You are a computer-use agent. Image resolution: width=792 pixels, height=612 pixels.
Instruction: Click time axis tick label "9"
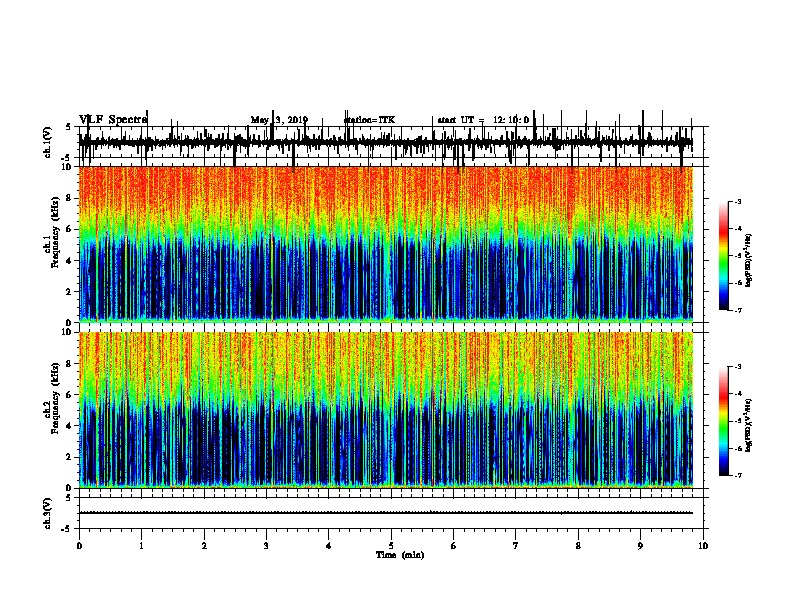(x=640, y=546)
